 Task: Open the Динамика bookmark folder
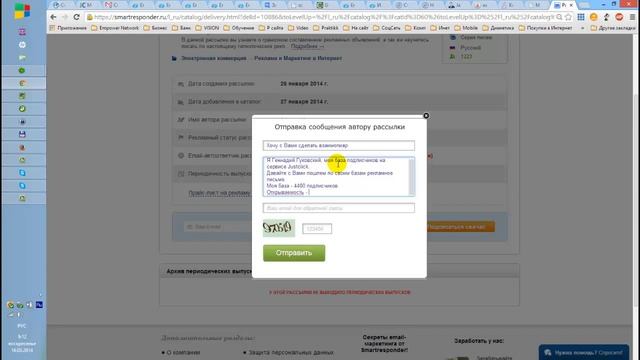[x=498, y=28]
